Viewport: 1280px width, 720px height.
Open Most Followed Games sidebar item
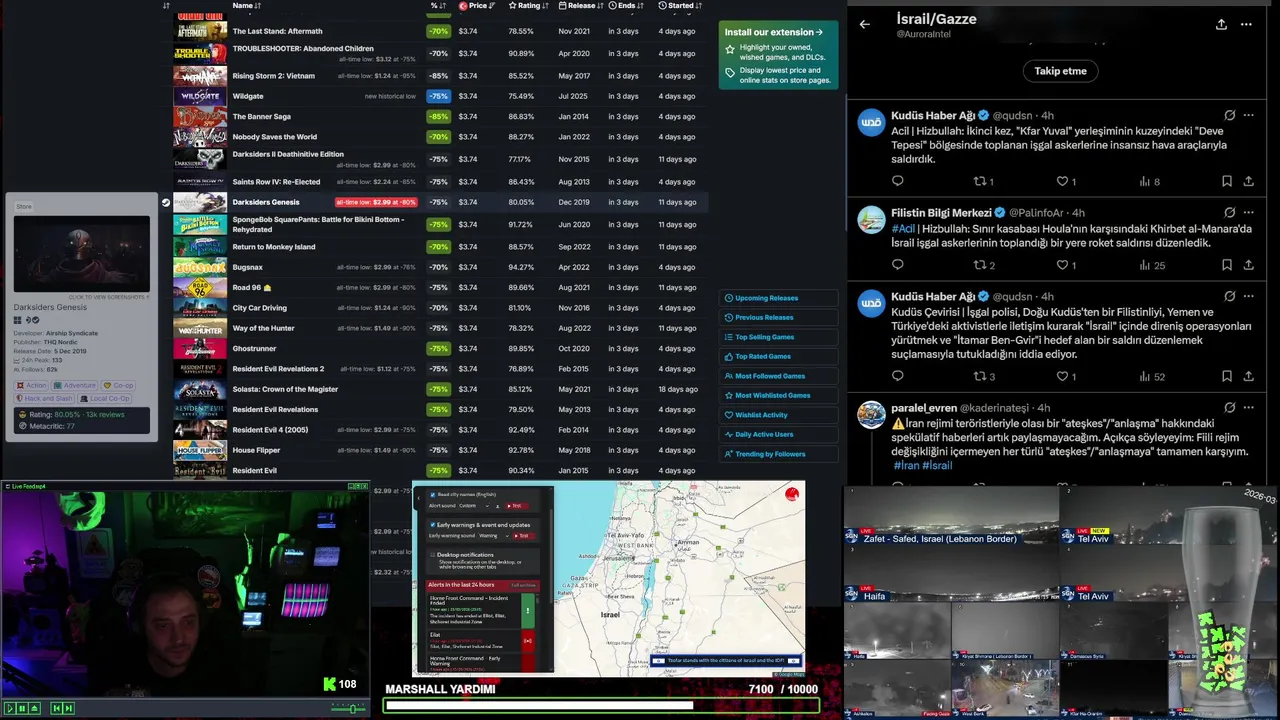click(778, 376)
